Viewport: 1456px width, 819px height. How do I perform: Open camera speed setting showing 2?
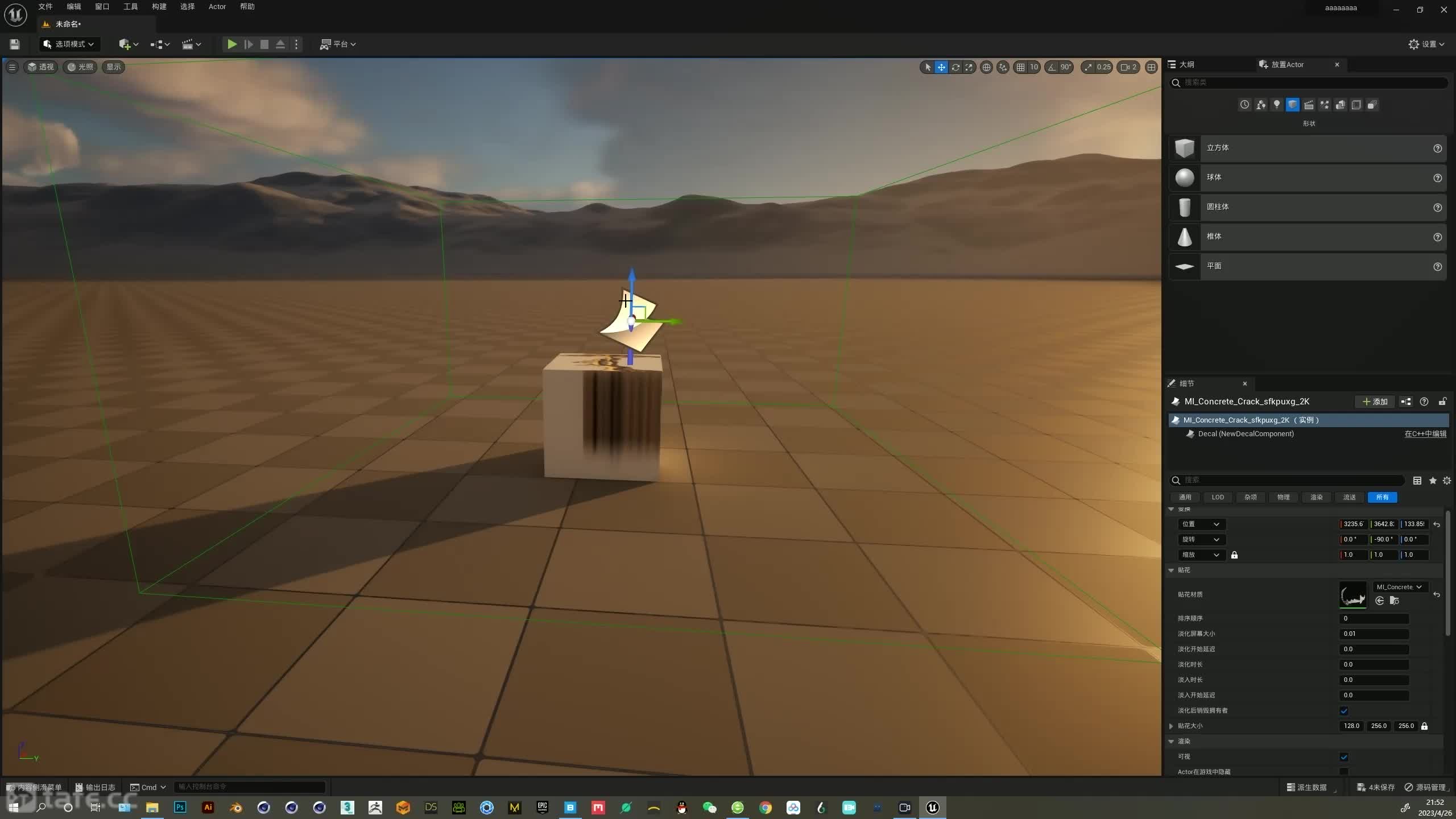click(x=1129, y=67)
